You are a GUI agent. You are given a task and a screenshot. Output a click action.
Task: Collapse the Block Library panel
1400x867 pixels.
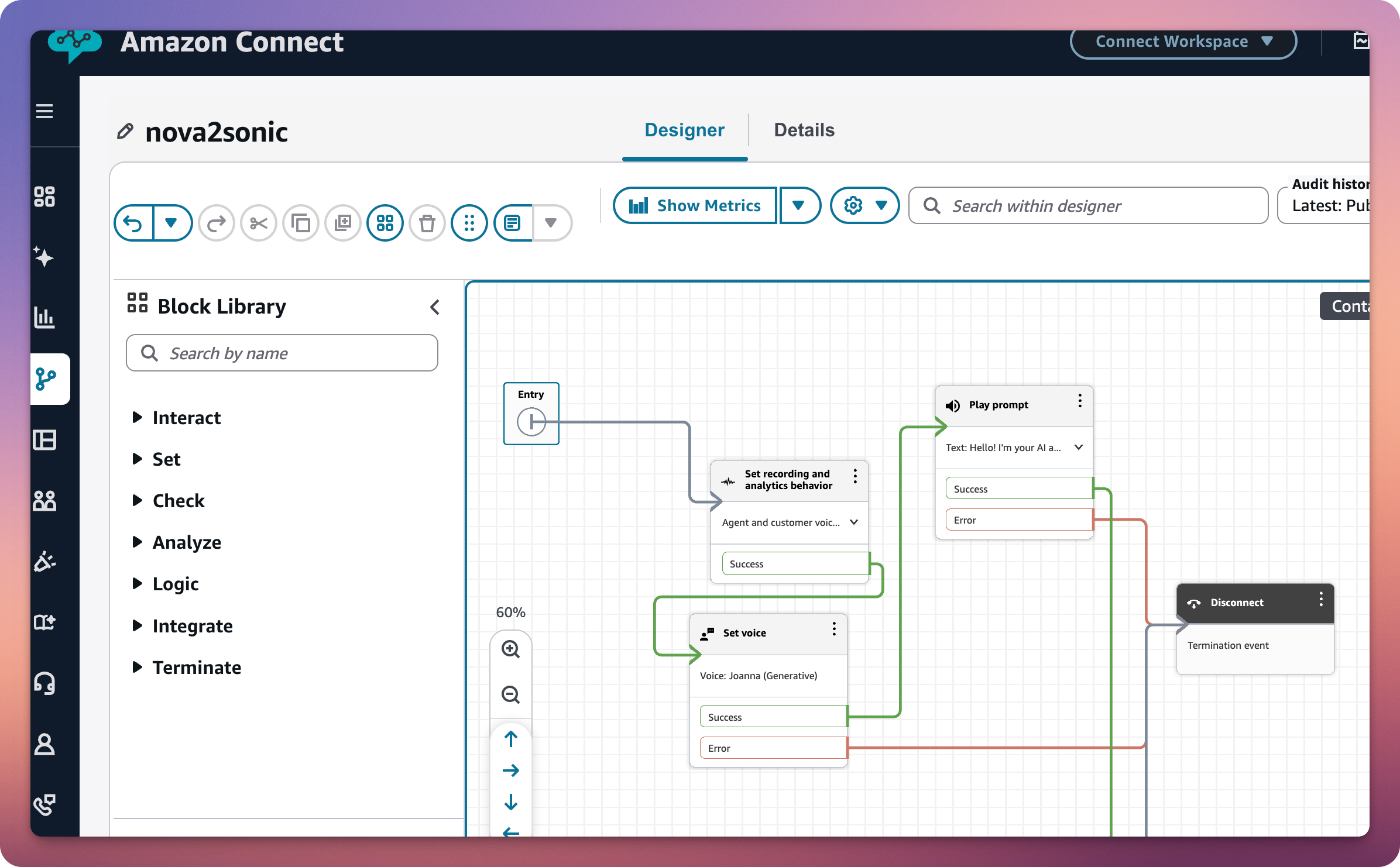click(x=434, y=307)
